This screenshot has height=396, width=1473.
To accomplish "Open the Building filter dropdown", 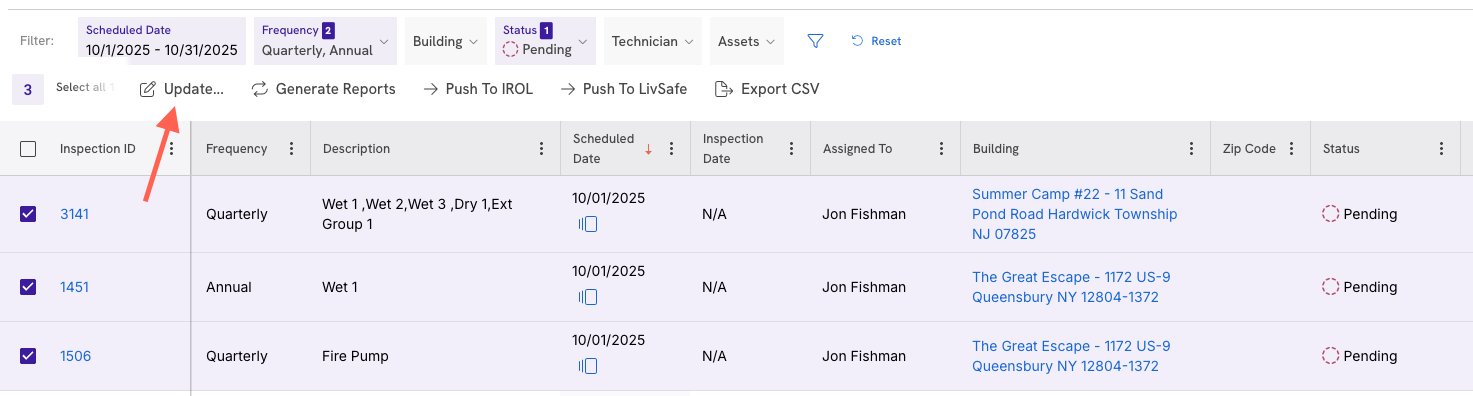I will pos(445,41).
